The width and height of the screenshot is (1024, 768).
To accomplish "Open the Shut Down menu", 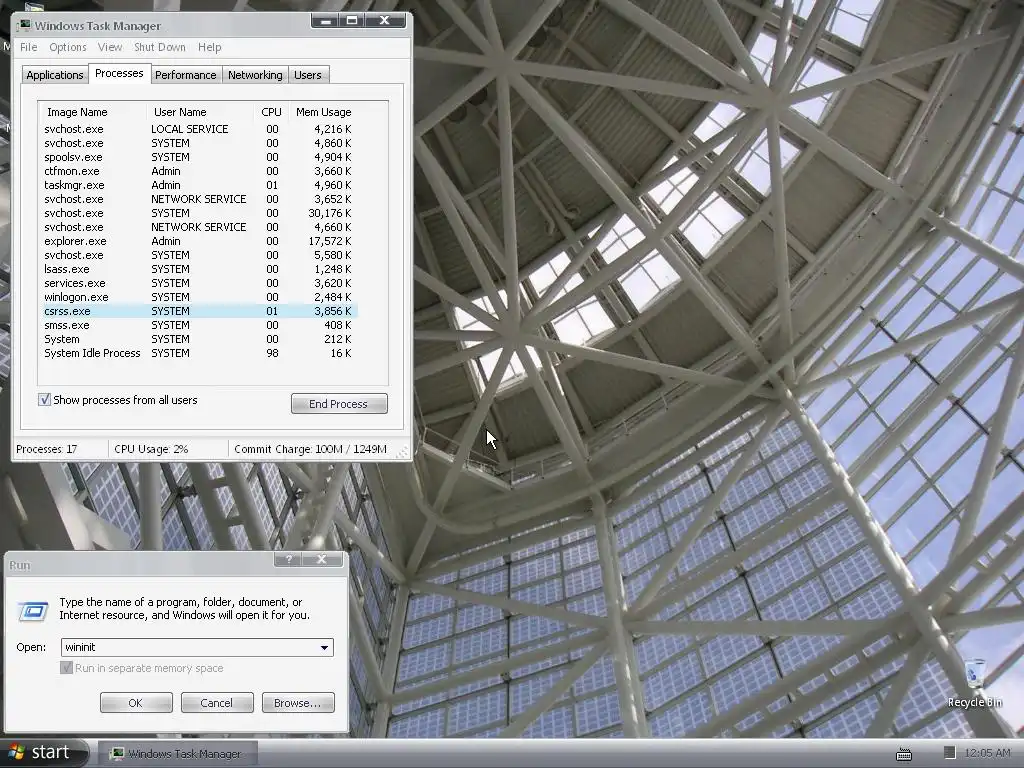I will coord(160,47).
